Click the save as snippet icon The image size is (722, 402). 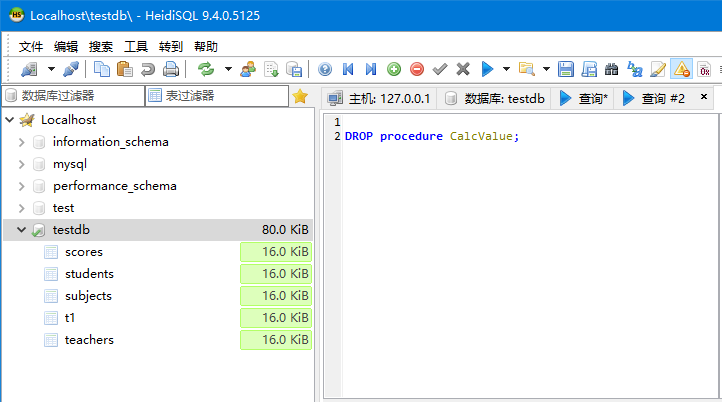point(589,70)
